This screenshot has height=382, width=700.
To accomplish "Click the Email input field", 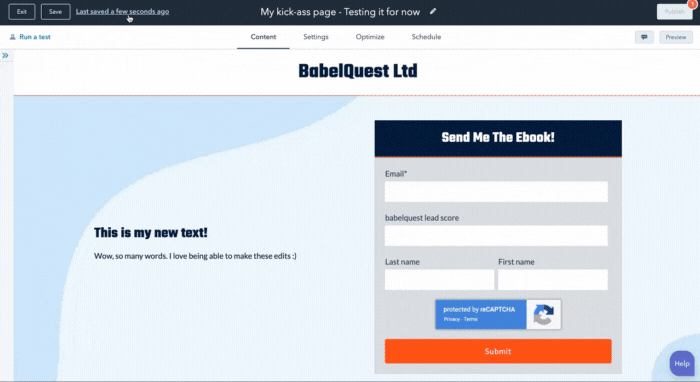I will pyautogui.click(x=496, y=191).
